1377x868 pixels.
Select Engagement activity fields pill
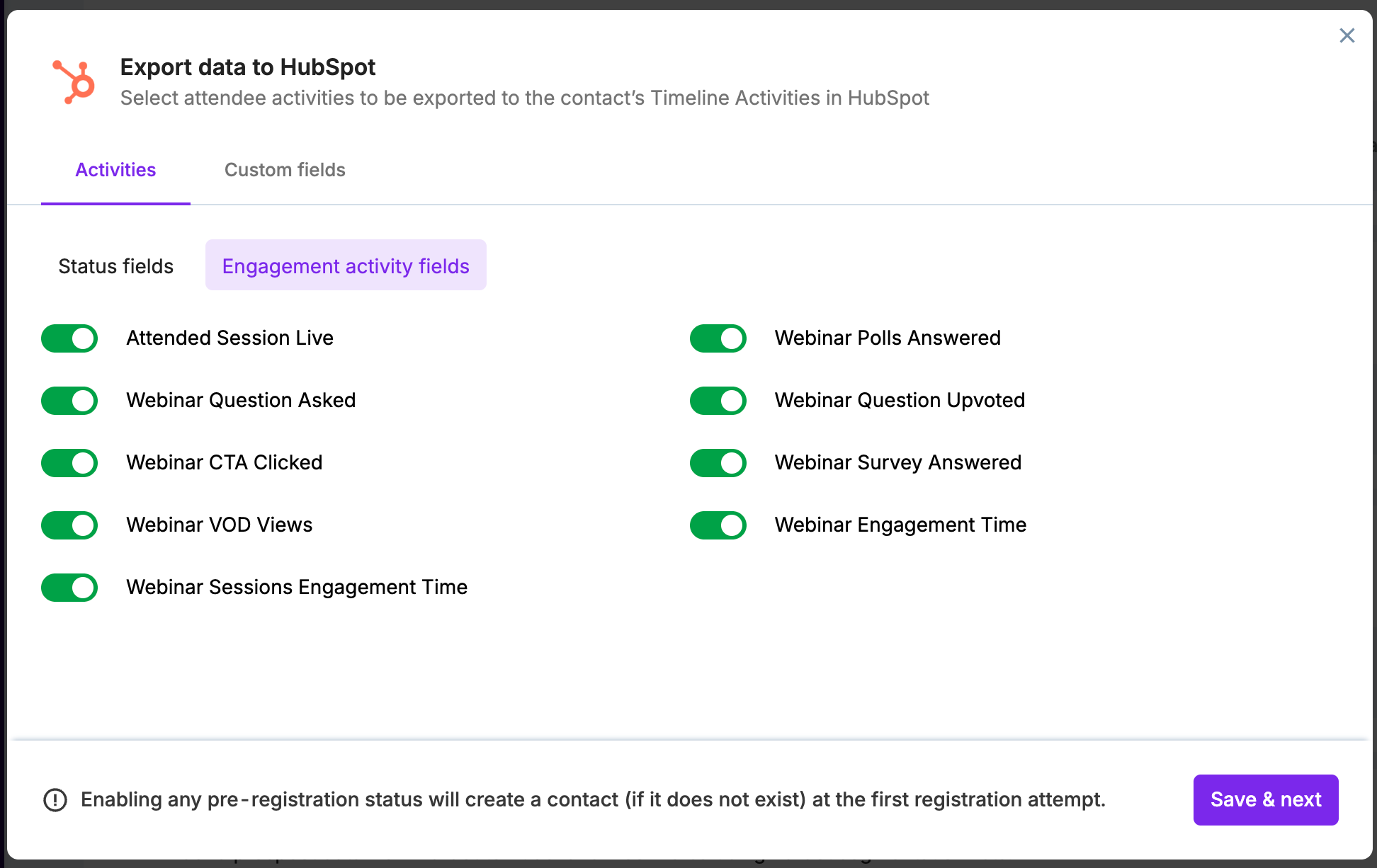346,266
